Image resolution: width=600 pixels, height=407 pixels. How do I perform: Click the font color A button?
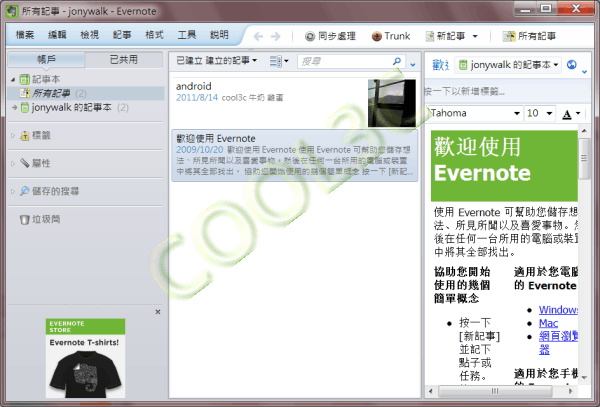tap(567, 114)
